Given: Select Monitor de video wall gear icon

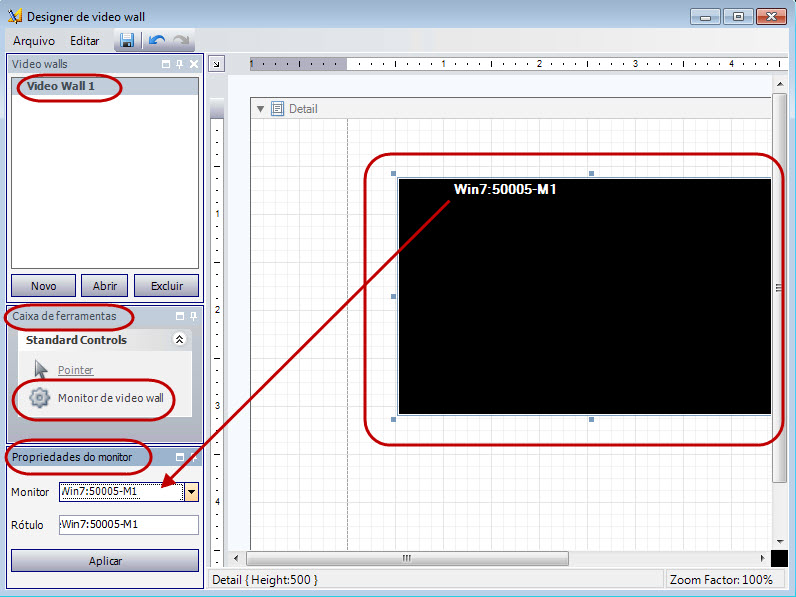Looking at the screenshot, I should pos(40,398).
